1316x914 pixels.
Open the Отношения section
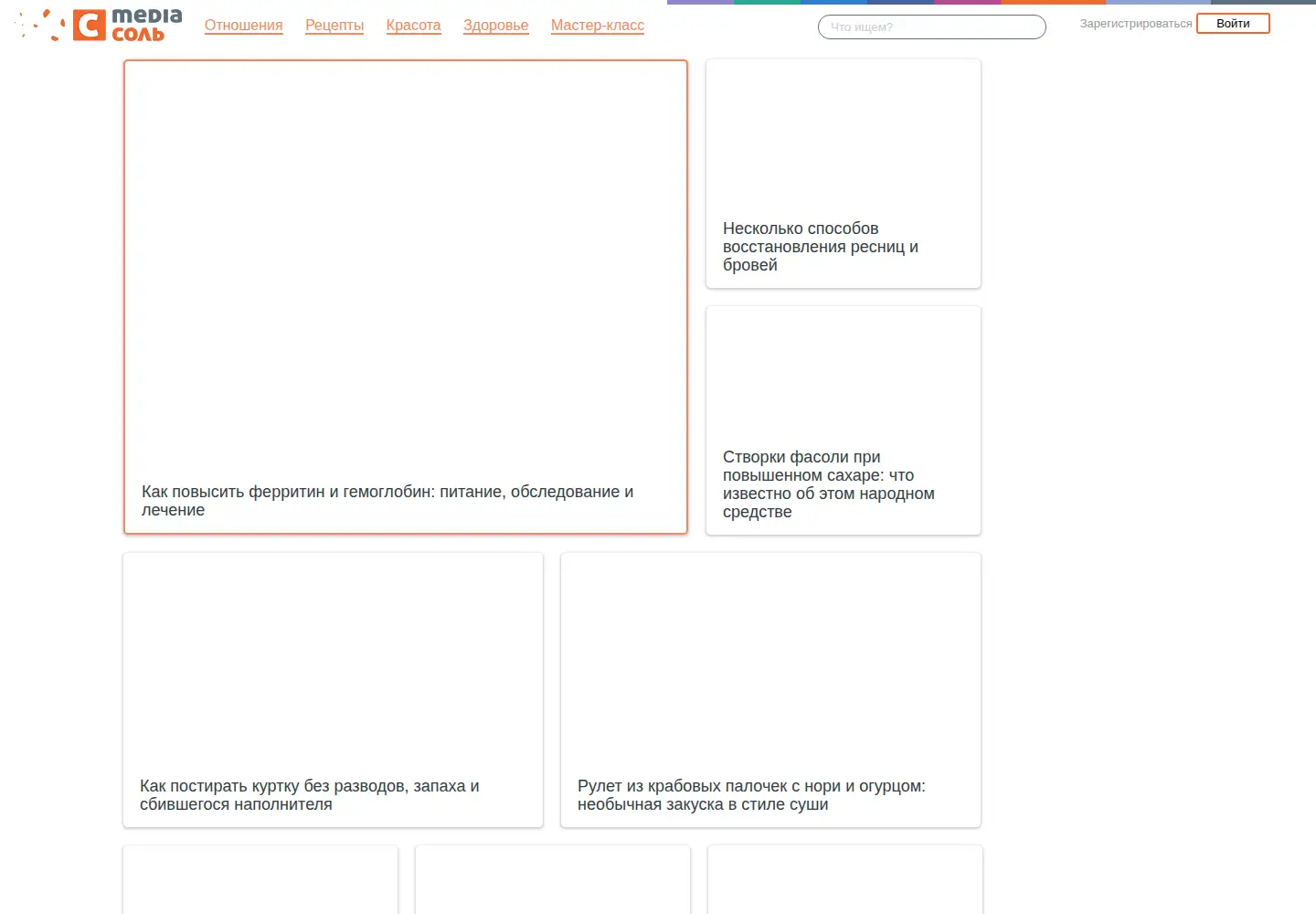pos(244,26)
